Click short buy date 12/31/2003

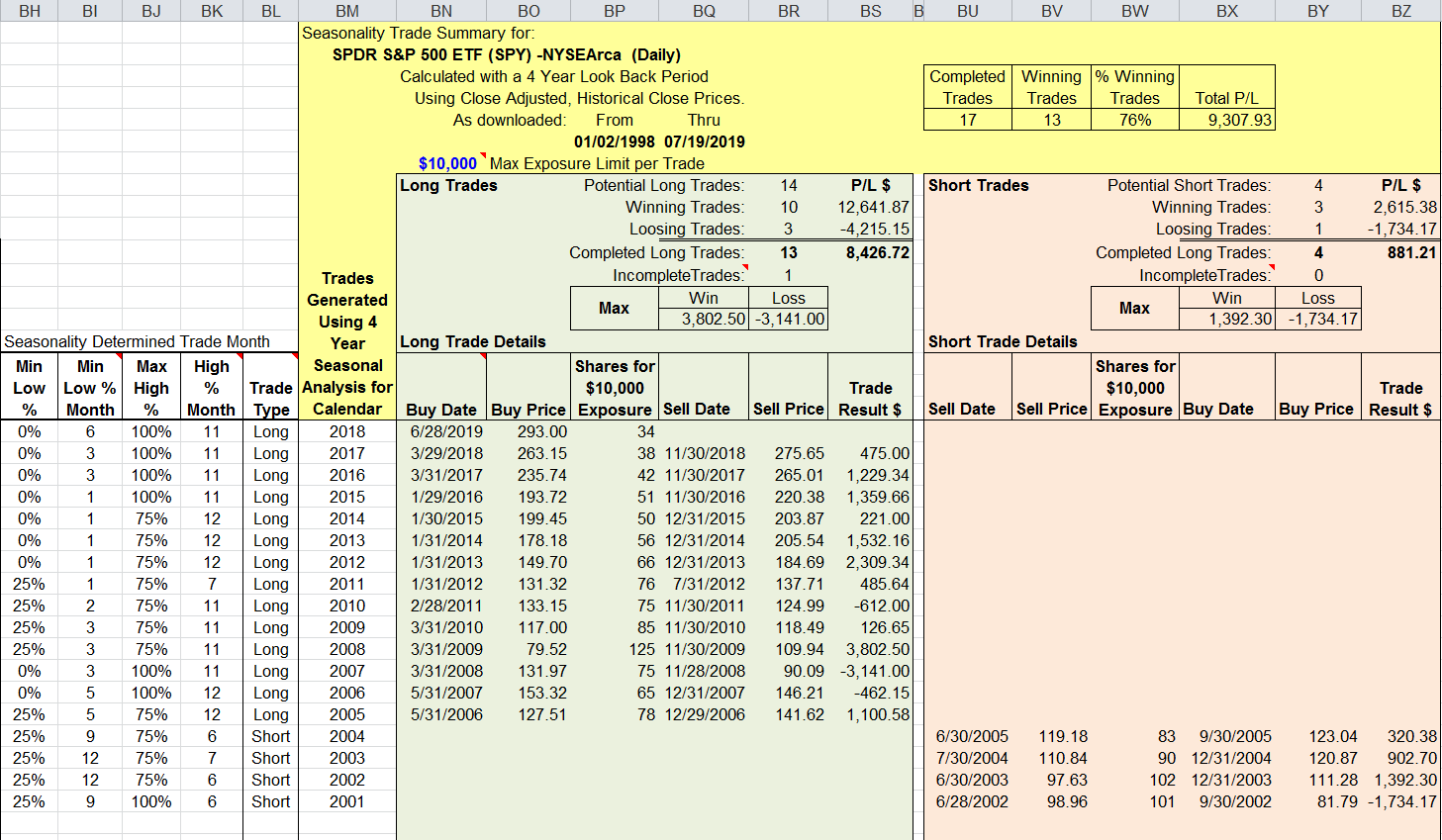[1231, 780]
